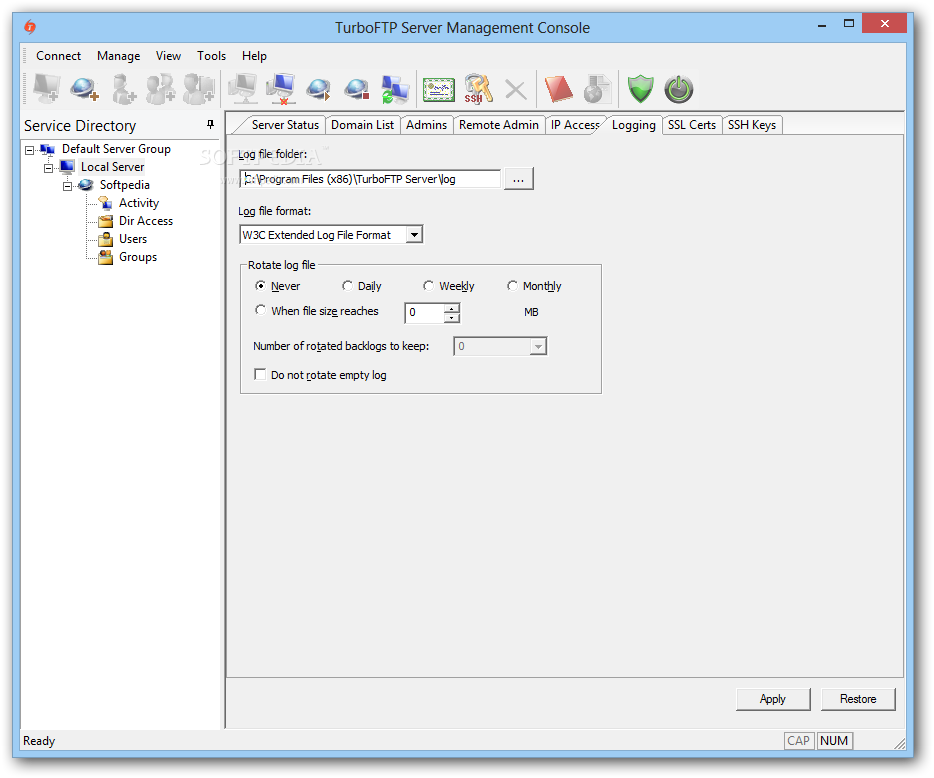This screenshot has width=934, height=778.
Task: Click the stop domain globe icon
Action: tap(357, 89)
